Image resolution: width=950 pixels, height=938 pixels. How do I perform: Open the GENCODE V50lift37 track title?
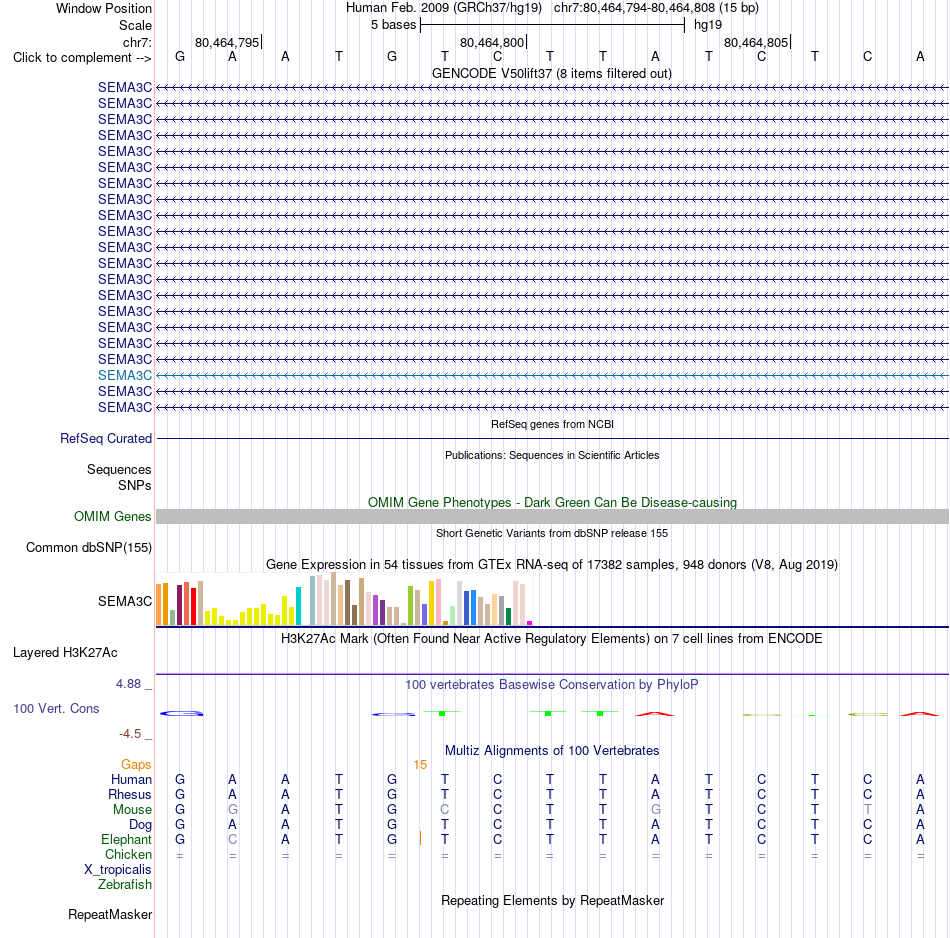[x=552, y=74]
